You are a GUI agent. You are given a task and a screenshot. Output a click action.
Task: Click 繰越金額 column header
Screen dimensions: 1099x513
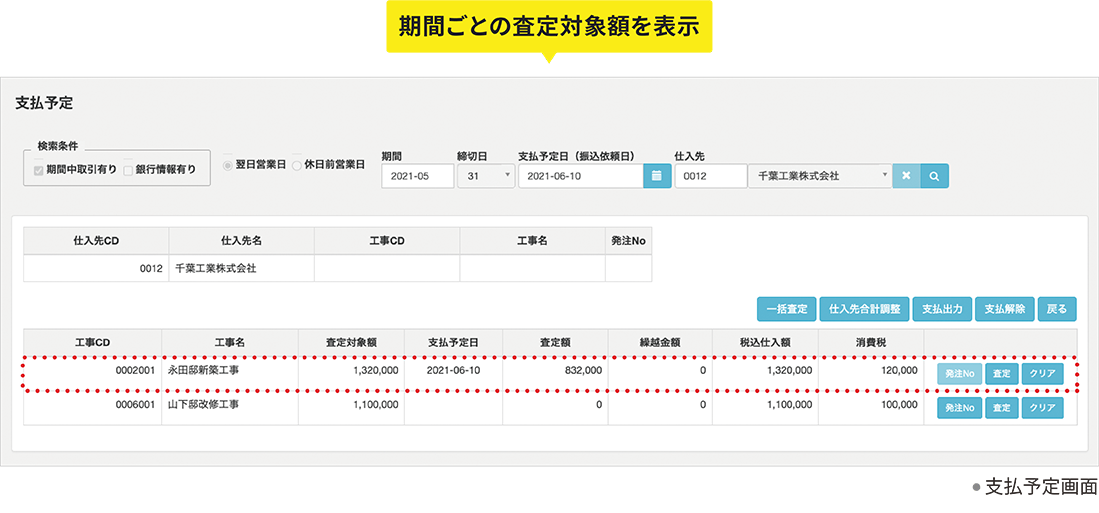(x=661, y=343)
